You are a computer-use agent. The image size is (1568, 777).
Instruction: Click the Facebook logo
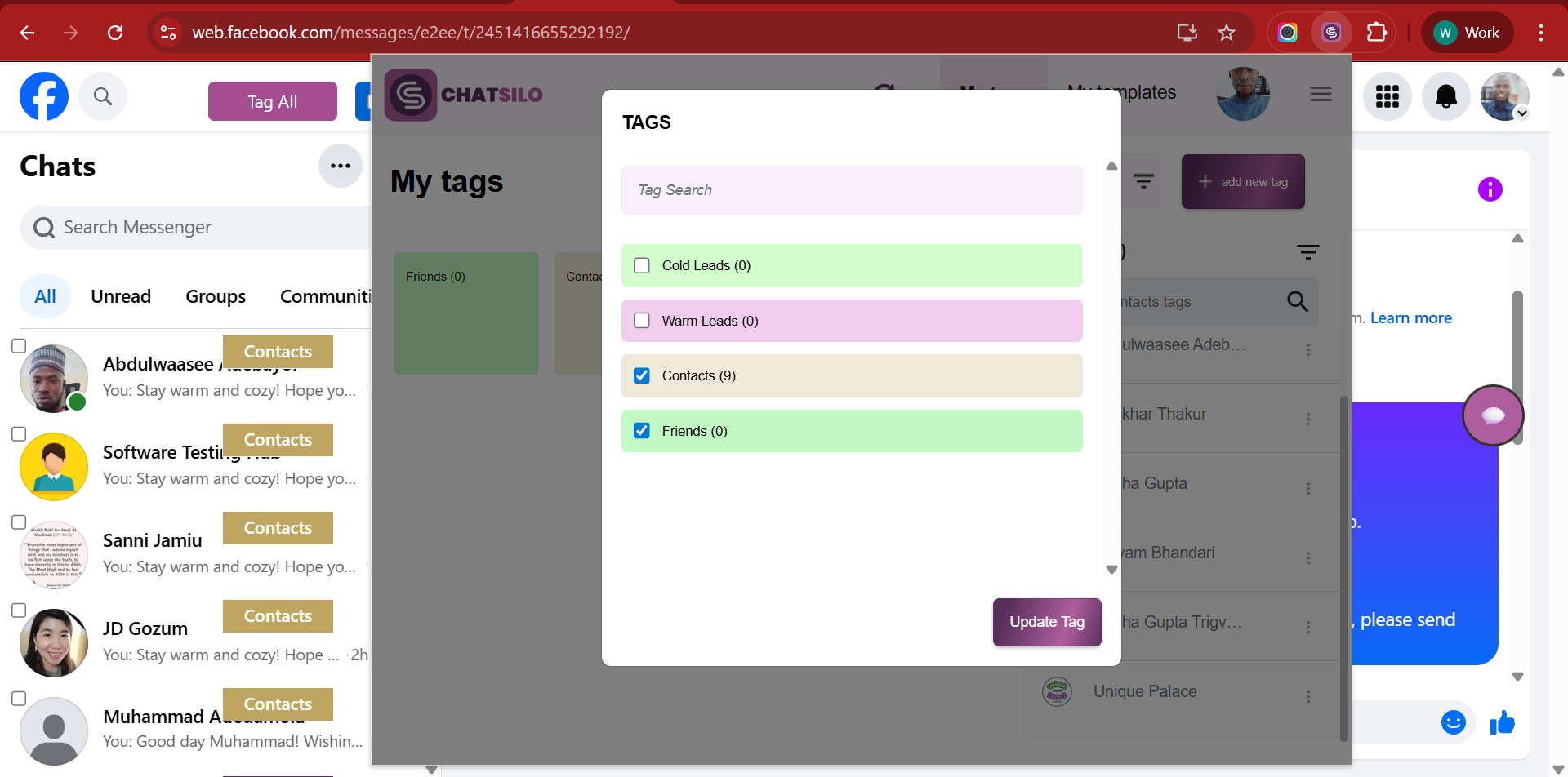44,96
